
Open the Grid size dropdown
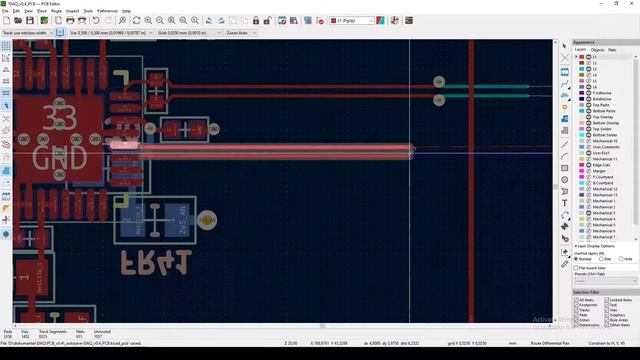190,33
